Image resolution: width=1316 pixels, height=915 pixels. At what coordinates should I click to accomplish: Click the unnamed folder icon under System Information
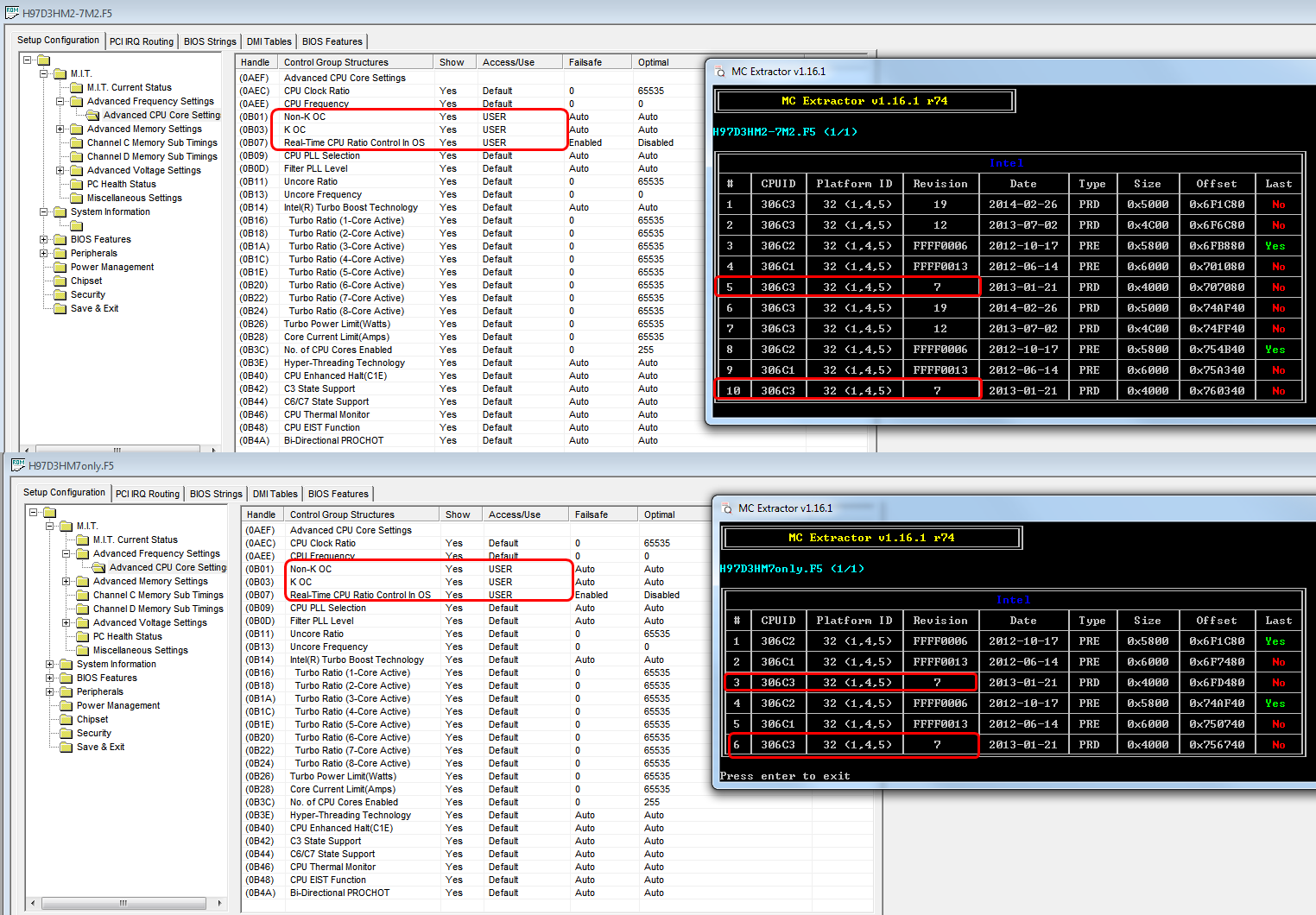coord(77,225)
